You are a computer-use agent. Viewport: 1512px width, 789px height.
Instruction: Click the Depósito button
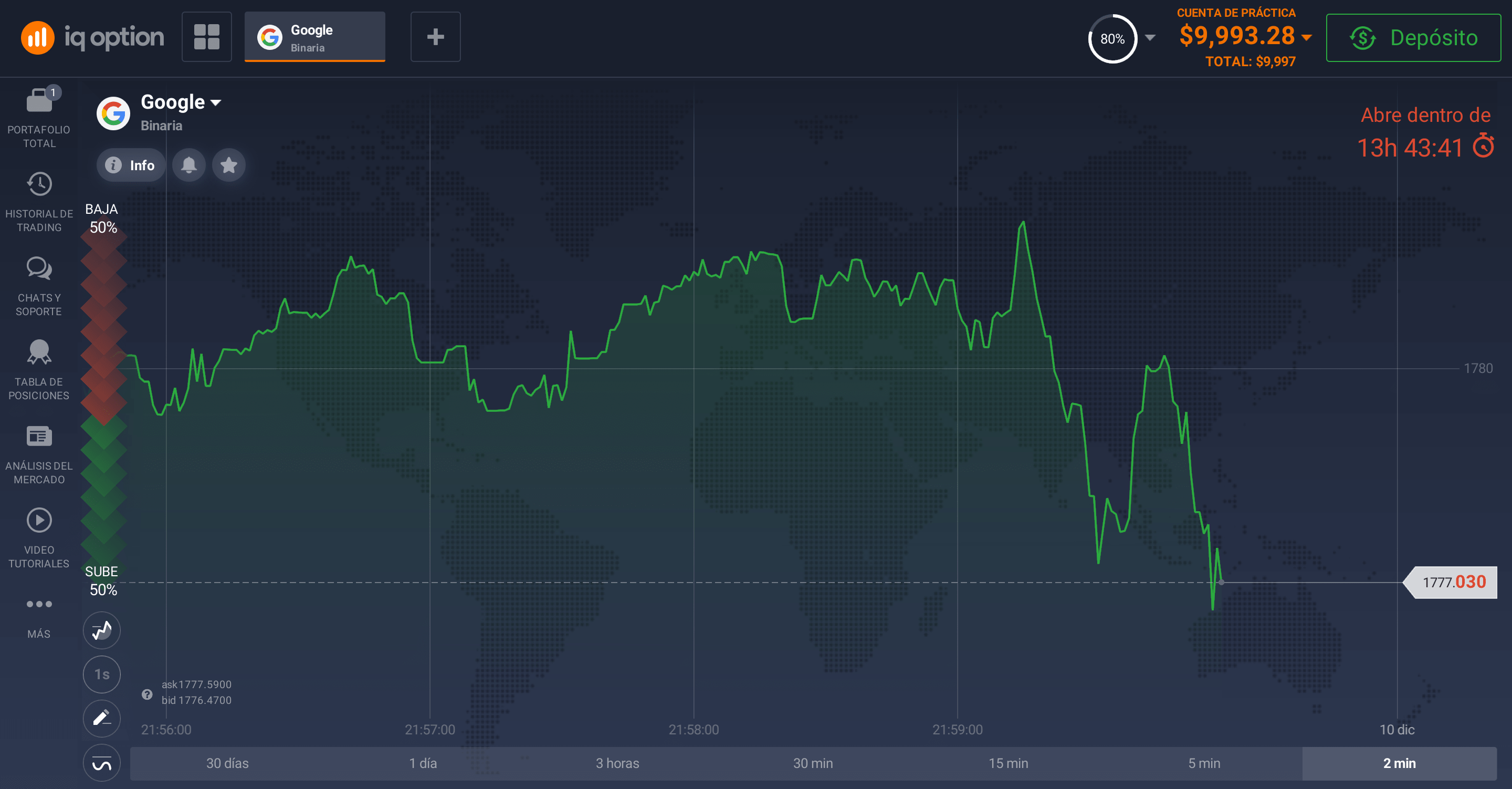pos(1413,38)
